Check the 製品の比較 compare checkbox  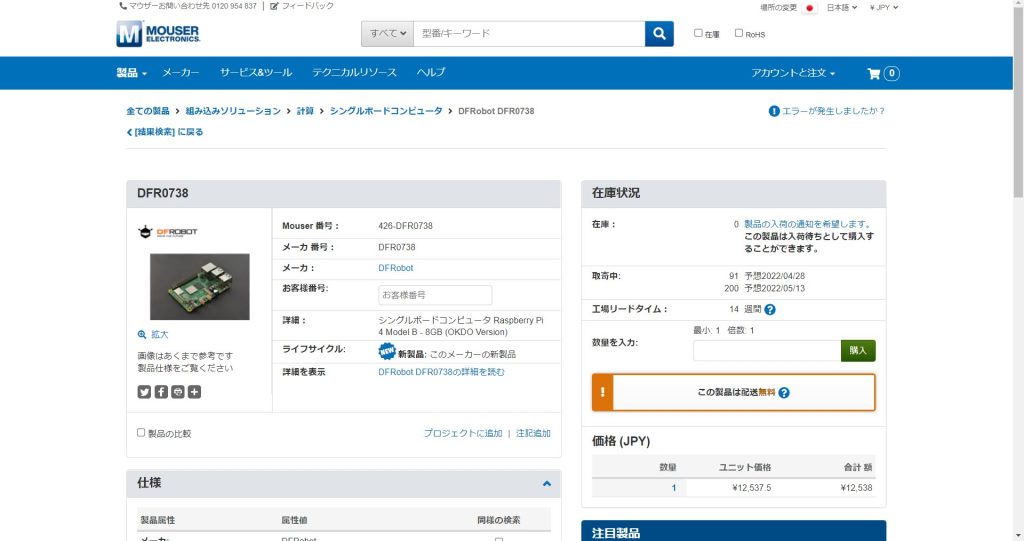[x=141, y=433]
